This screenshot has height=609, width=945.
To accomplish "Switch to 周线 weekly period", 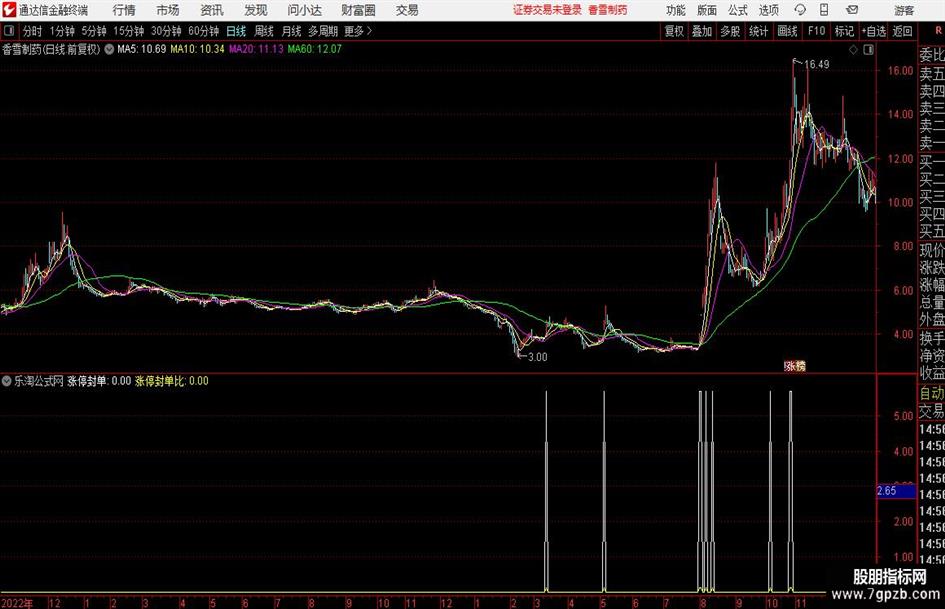I will point(264,31).
